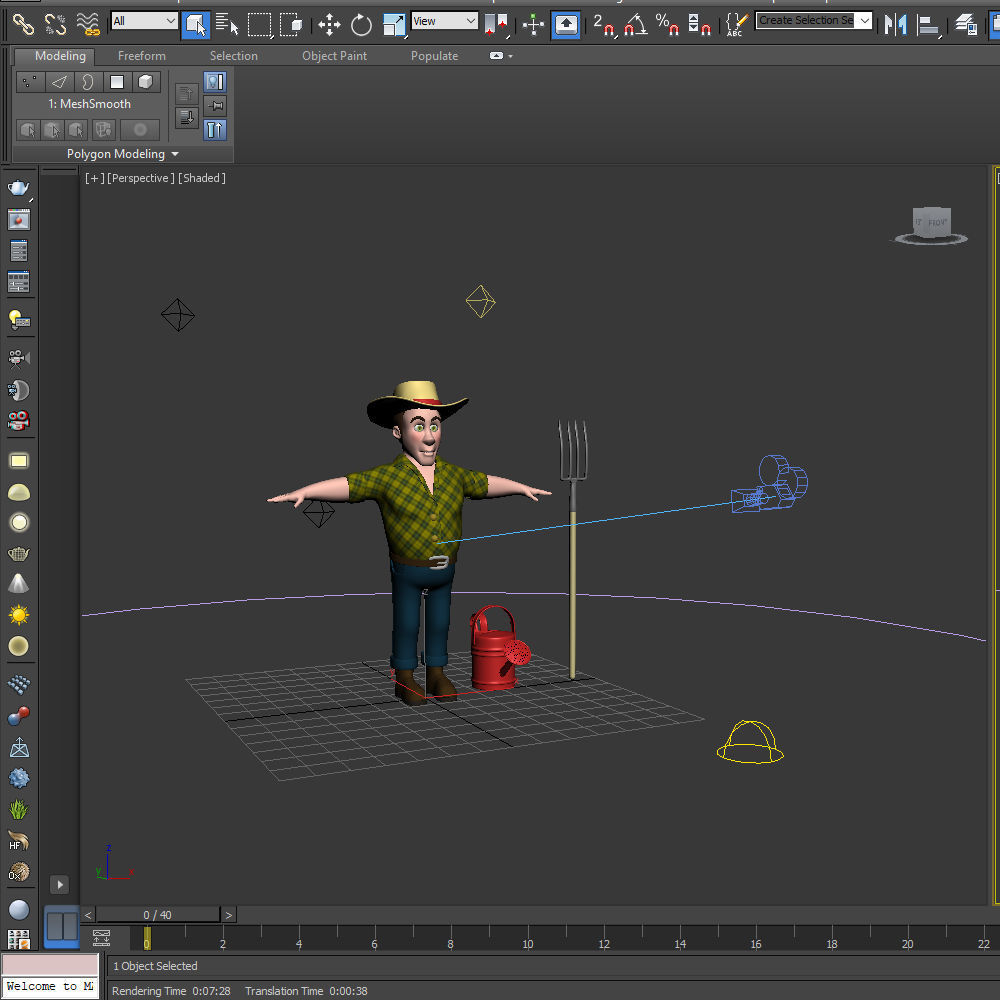Open the [Perspective] viewport menu
1000x1000 pixels.
(x=140, y=178)
